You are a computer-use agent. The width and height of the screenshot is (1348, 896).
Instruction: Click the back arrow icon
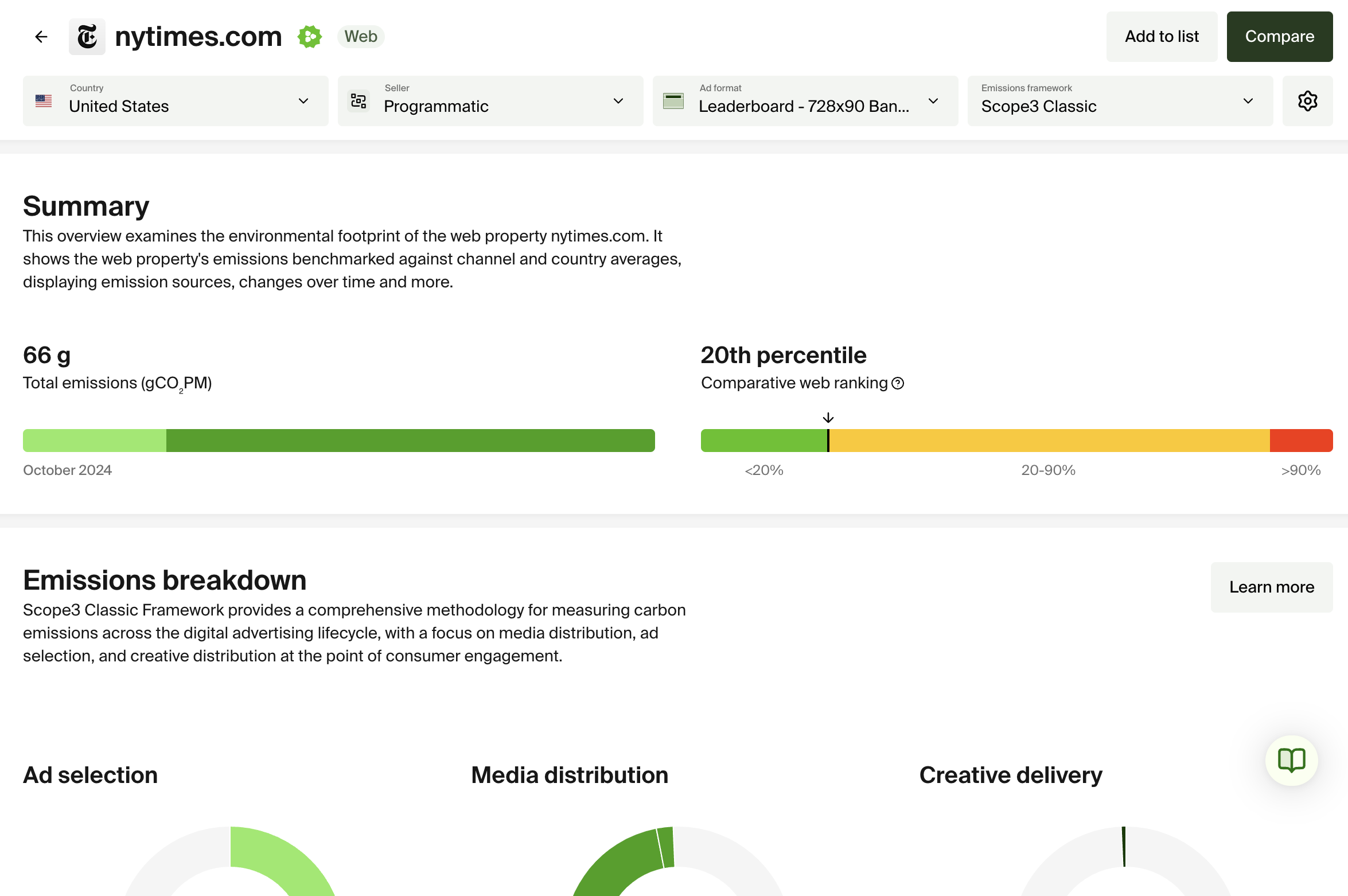pos(41,37)
